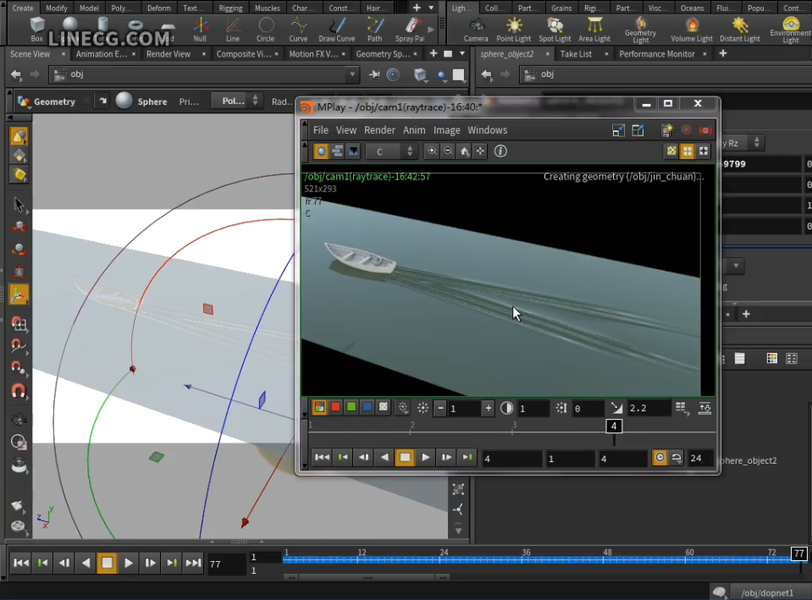Click the red color channel swatch
This screenshot has width=812, height=600.
click(x=335, y=408)
